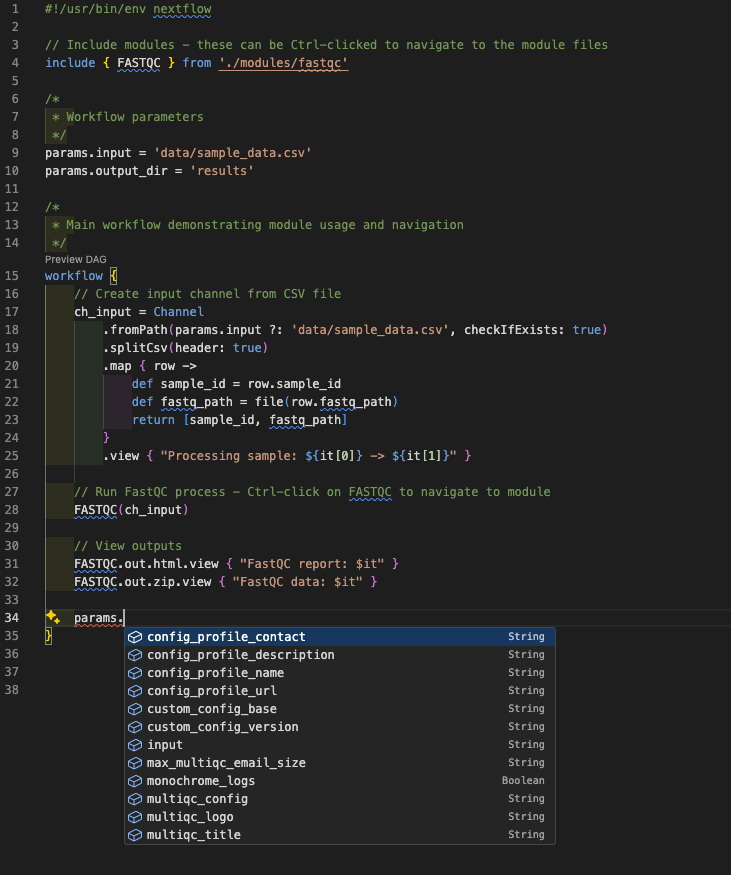Click 'checkIfExists' on line 18

pos(511,330)
